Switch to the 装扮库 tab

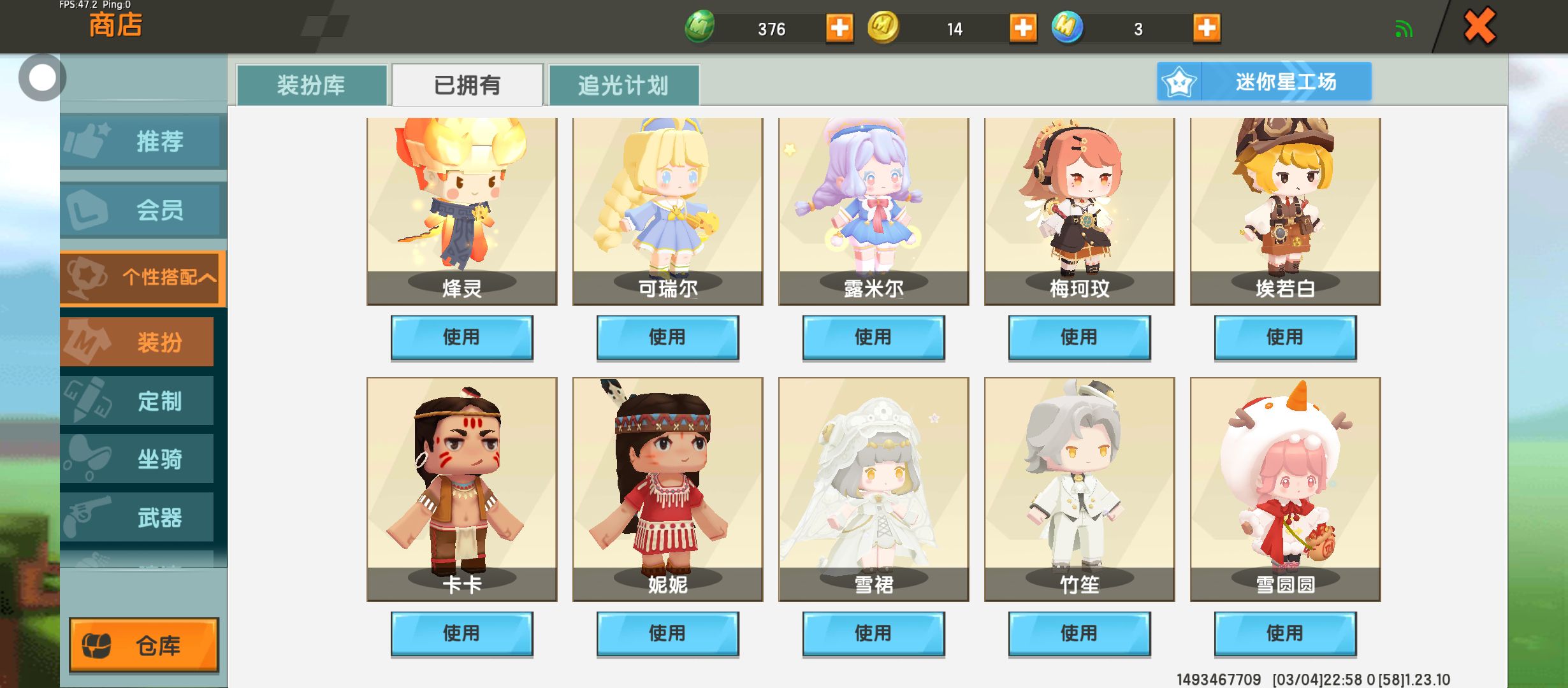(x=312, y=85)
